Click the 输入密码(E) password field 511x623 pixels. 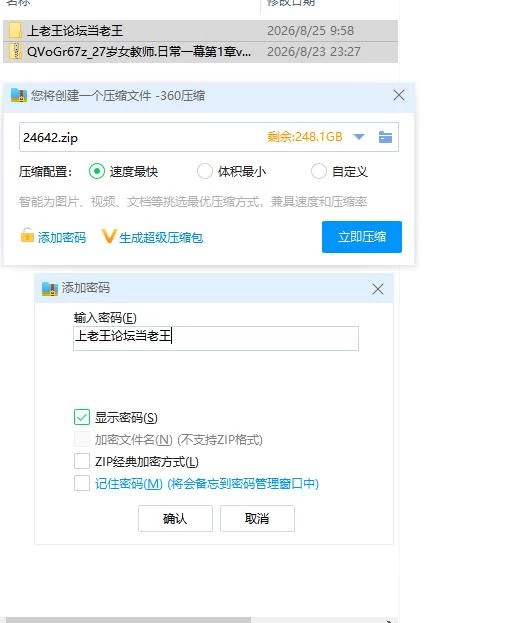click(x=216, y=339)
